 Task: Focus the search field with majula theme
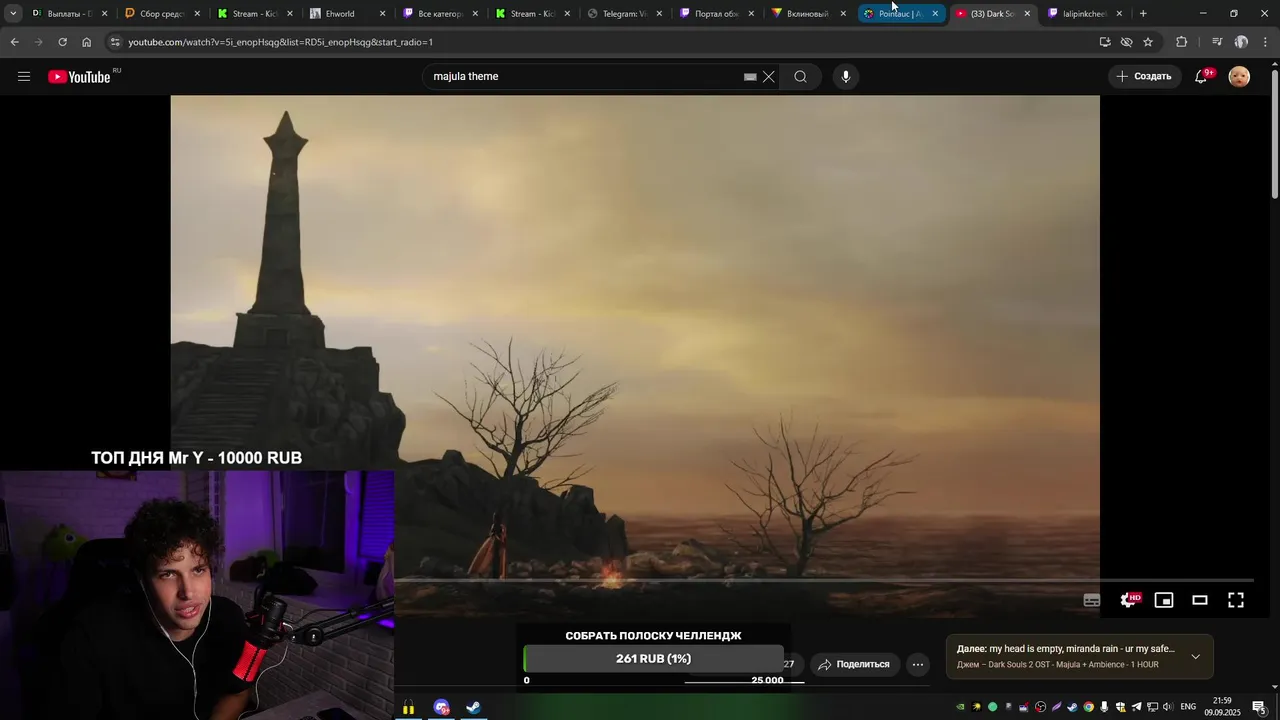585,77
